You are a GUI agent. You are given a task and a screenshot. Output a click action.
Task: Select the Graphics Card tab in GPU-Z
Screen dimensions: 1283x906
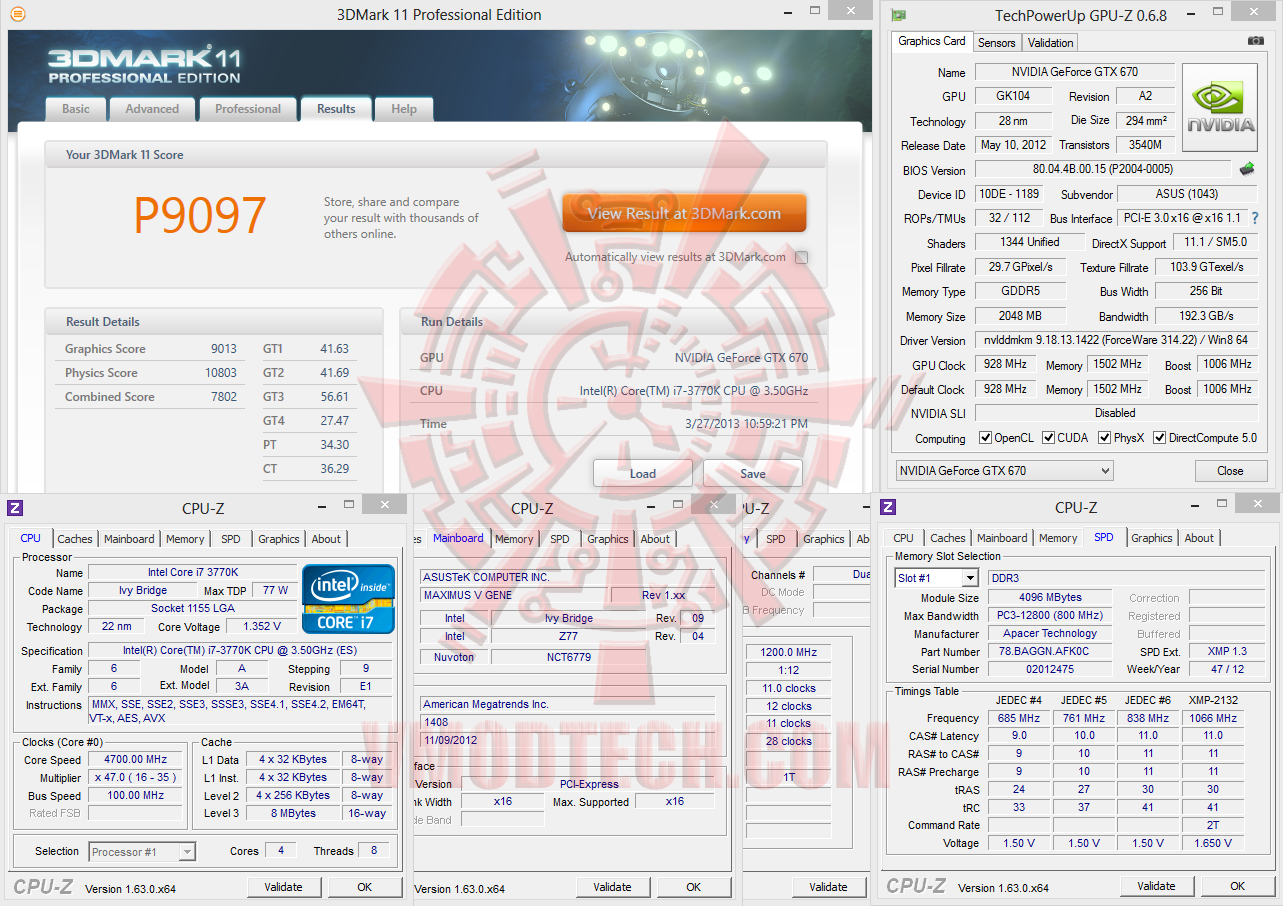click(x=932, y=41)
